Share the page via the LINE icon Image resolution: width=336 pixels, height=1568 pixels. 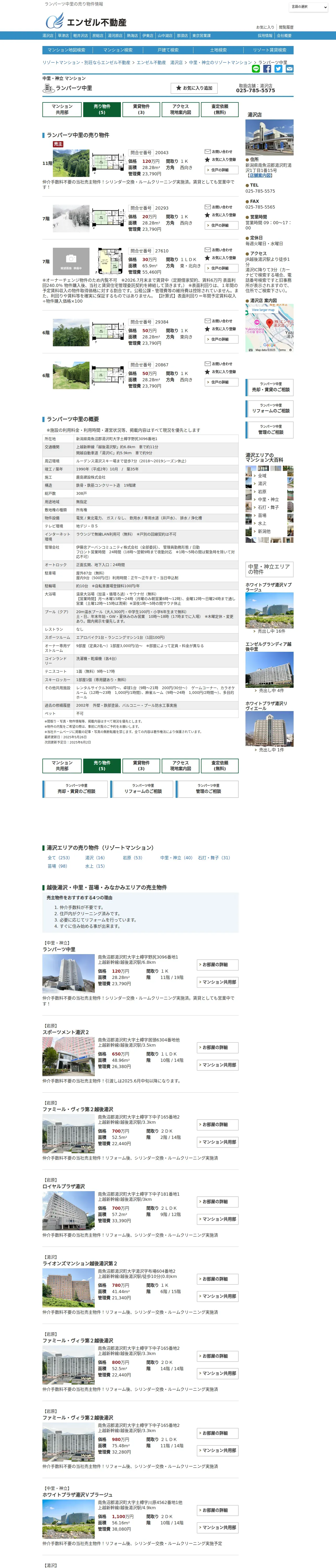tap(256, 69)
